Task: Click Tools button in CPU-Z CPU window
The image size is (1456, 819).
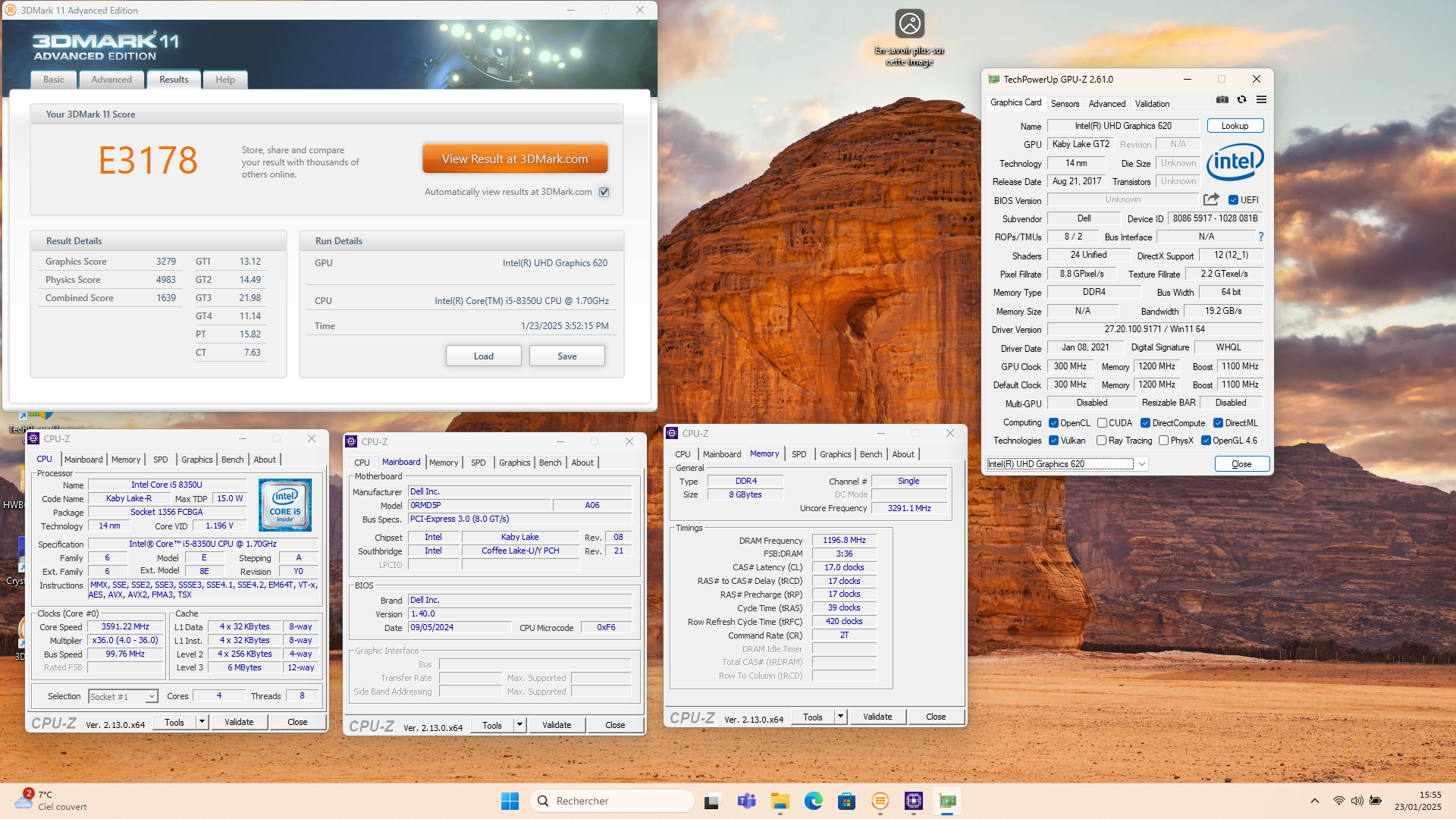Action: point(174,722)
